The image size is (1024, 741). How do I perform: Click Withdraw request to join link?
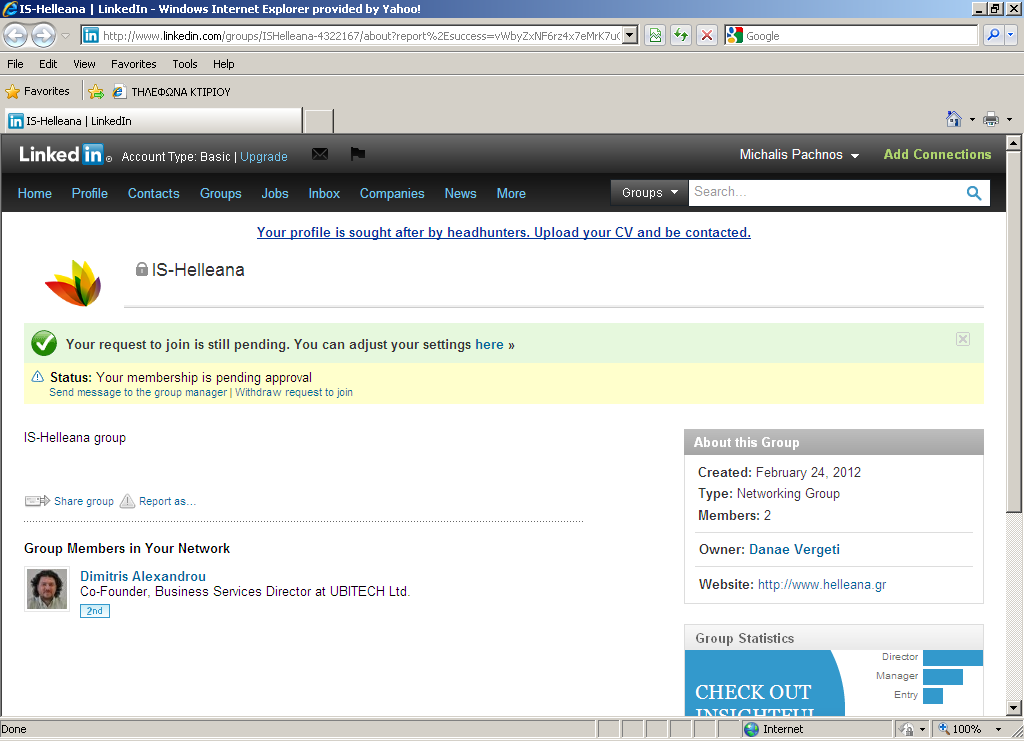pos(294,392)
